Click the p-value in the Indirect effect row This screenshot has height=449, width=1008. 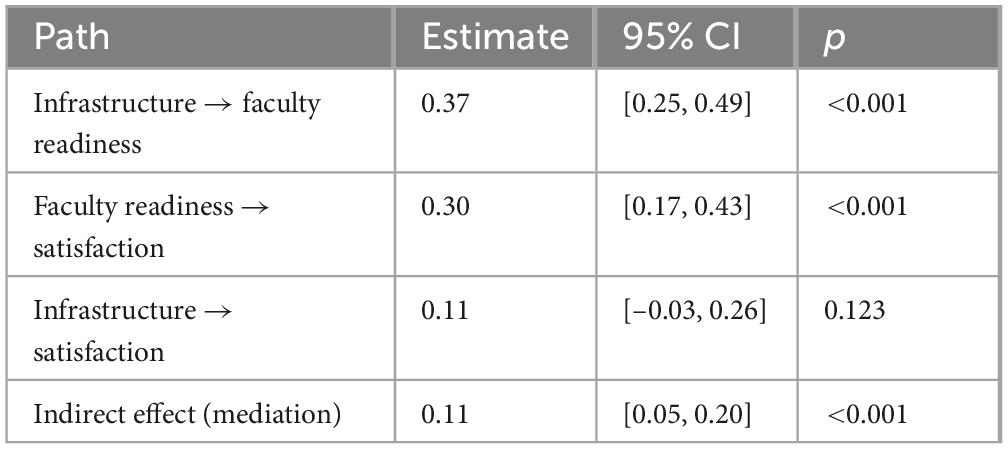(867, 413)
